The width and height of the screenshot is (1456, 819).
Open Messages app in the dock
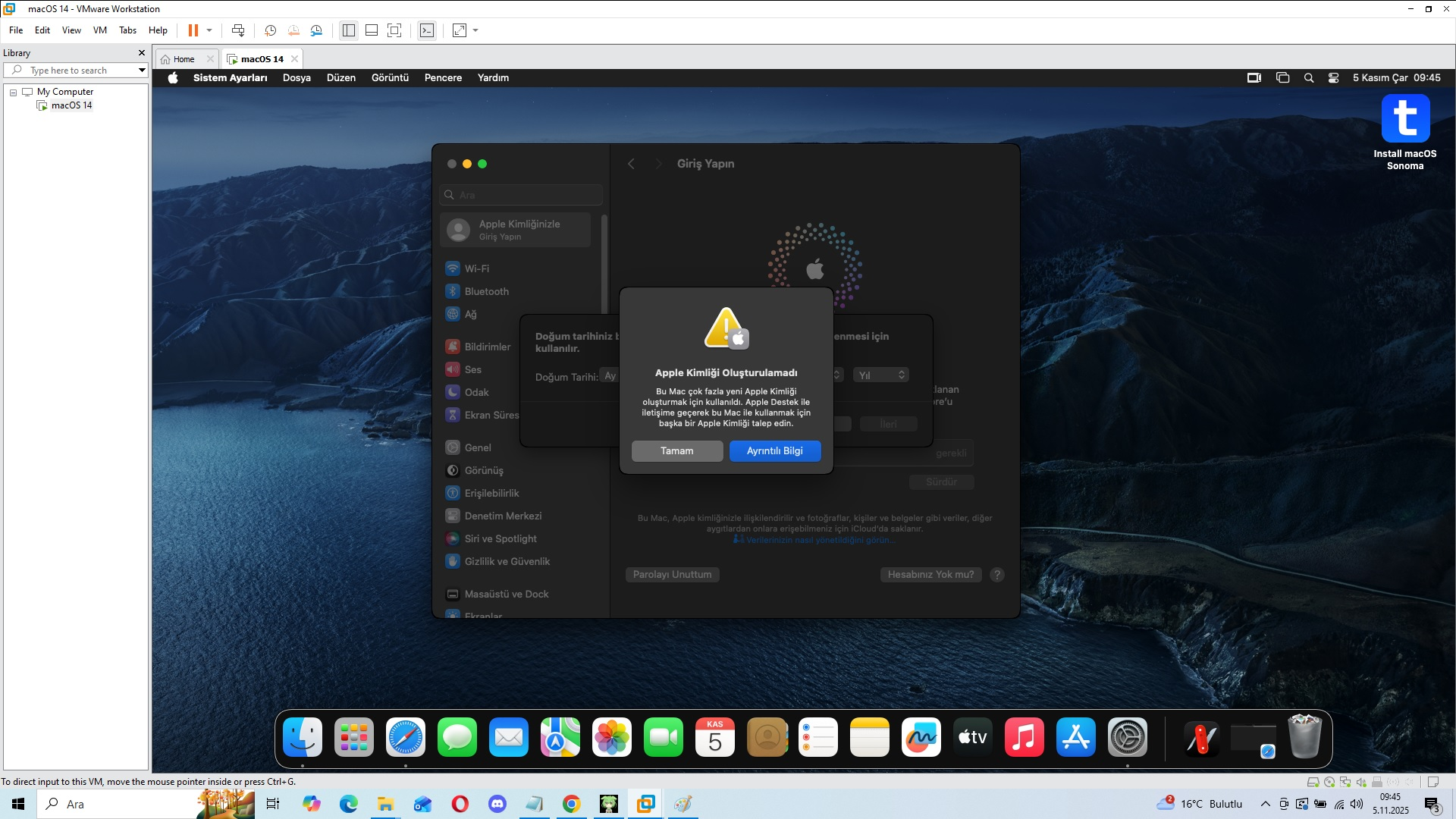(x=457, y=737)
